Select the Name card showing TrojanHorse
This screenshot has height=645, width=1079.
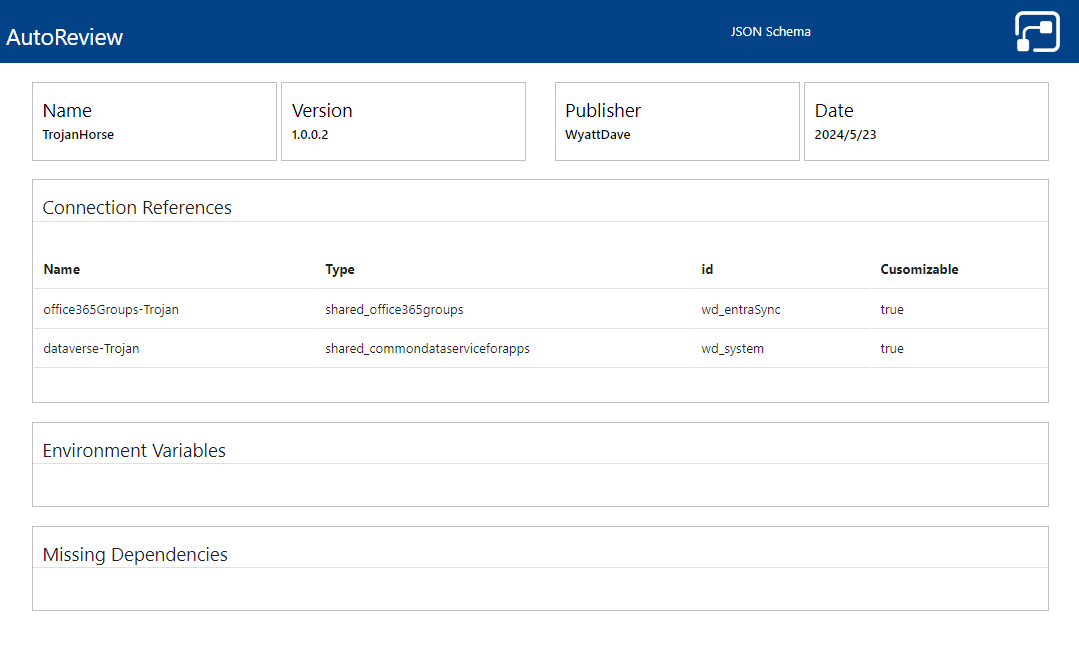coord(154,121)
